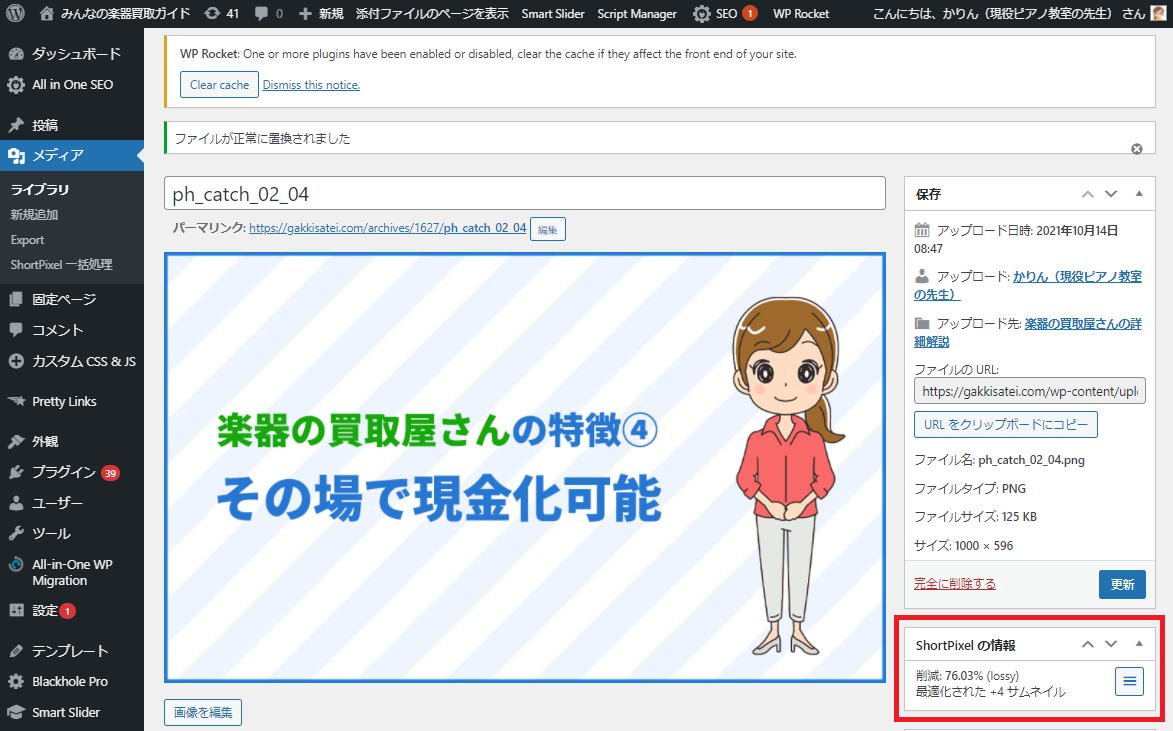Open the plugins menu with 39 badge
Viewport: 1173px width, 731px height.
pyautogui.click(x=64, y=472)
